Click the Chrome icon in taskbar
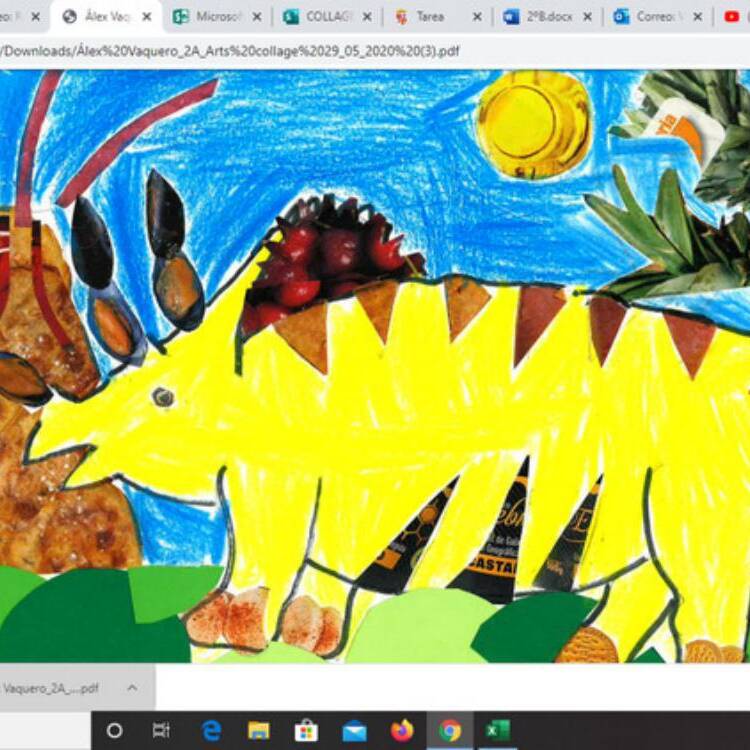Image resolution: width=750 pixels, height=750 pixels. pyautogui.click(x=450, y=730)
